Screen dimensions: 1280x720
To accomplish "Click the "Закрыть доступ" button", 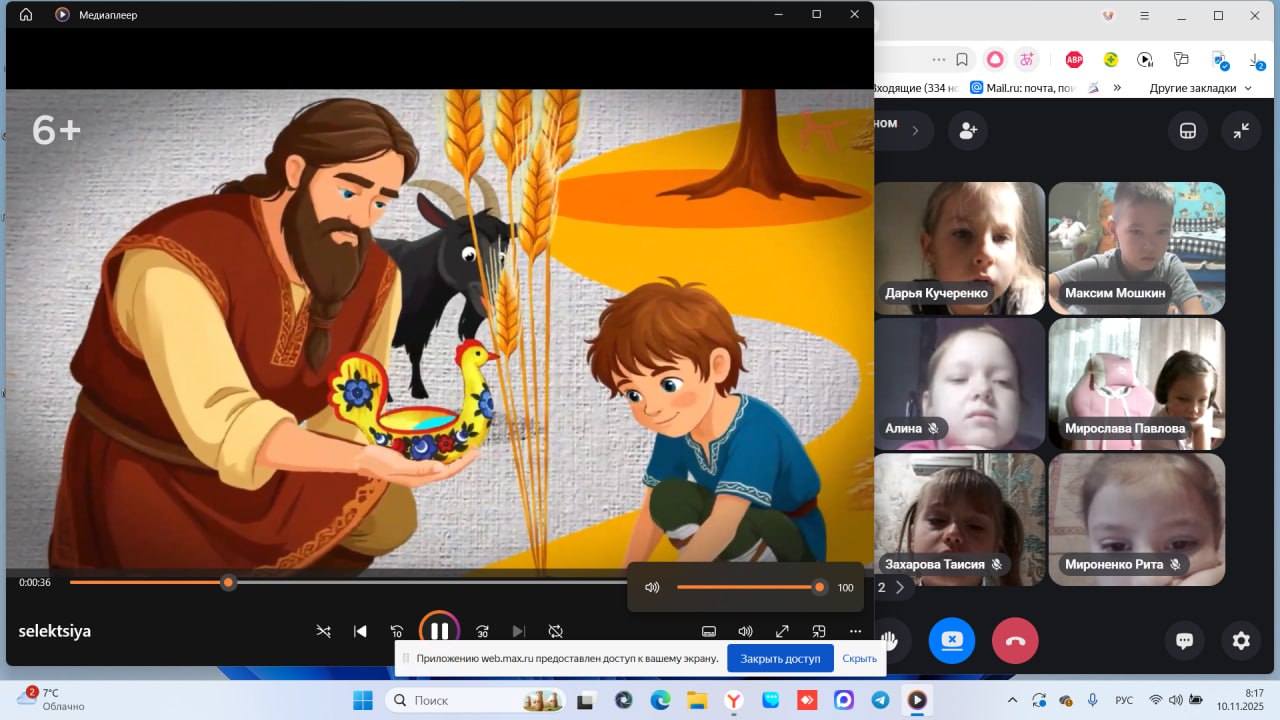I will 780,658.
